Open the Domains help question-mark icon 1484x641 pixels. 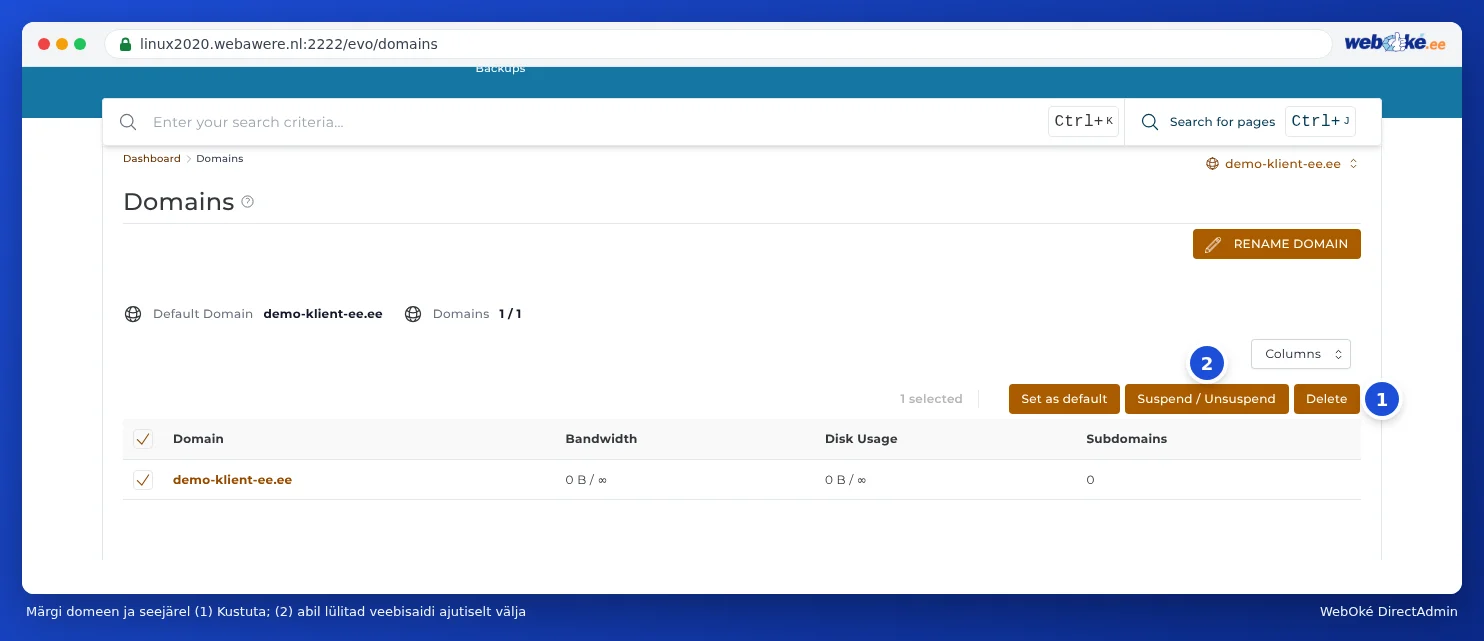point(248,202)
